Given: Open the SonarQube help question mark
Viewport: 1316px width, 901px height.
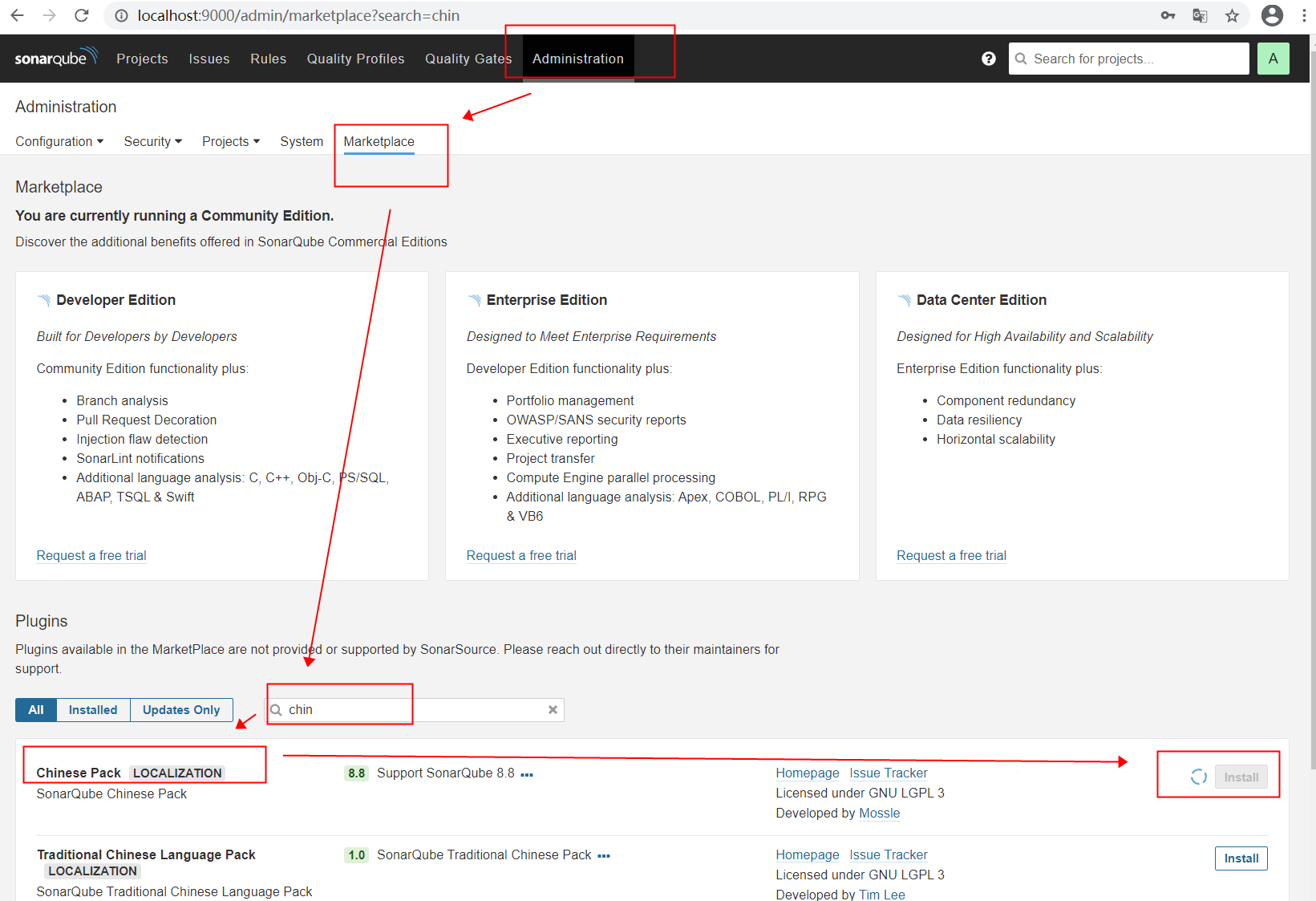Looking at the screenshot, I should tap(988, 59).
